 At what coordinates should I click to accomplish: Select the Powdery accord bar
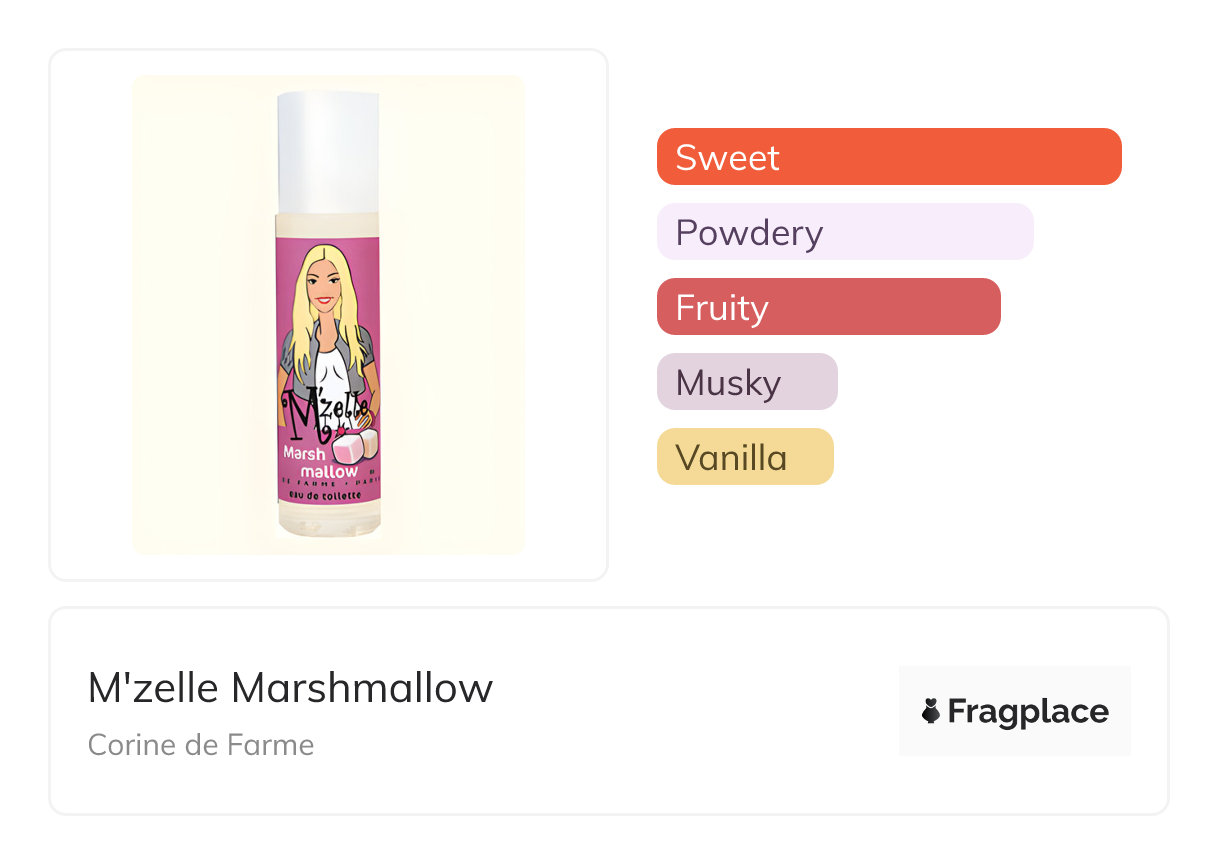[844, 232]
